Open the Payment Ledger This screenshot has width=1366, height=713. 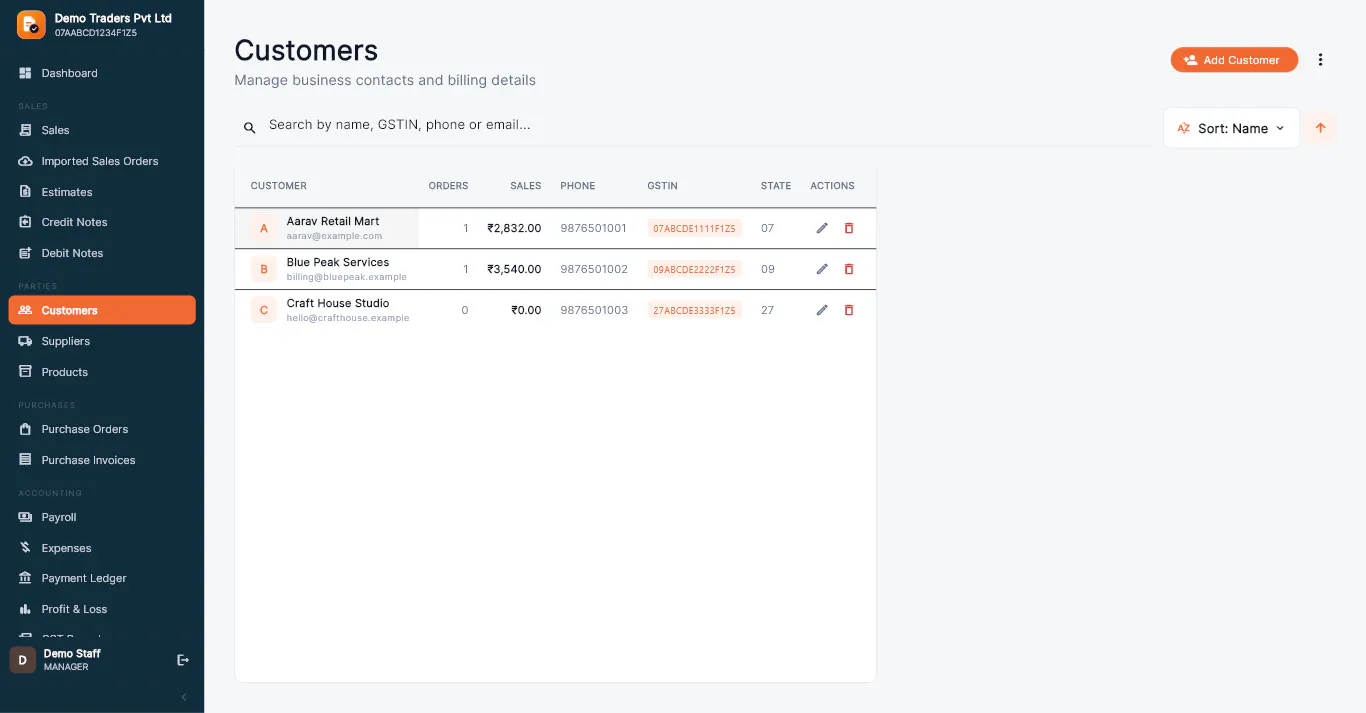(x=102, y=578)
